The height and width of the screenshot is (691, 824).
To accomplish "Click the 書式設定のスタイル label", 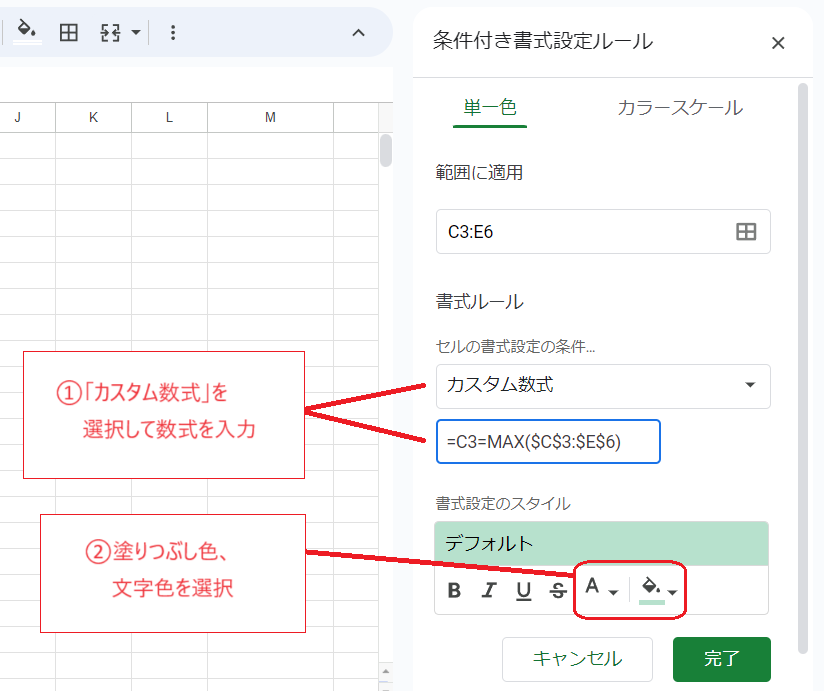I will pos(503,503).
